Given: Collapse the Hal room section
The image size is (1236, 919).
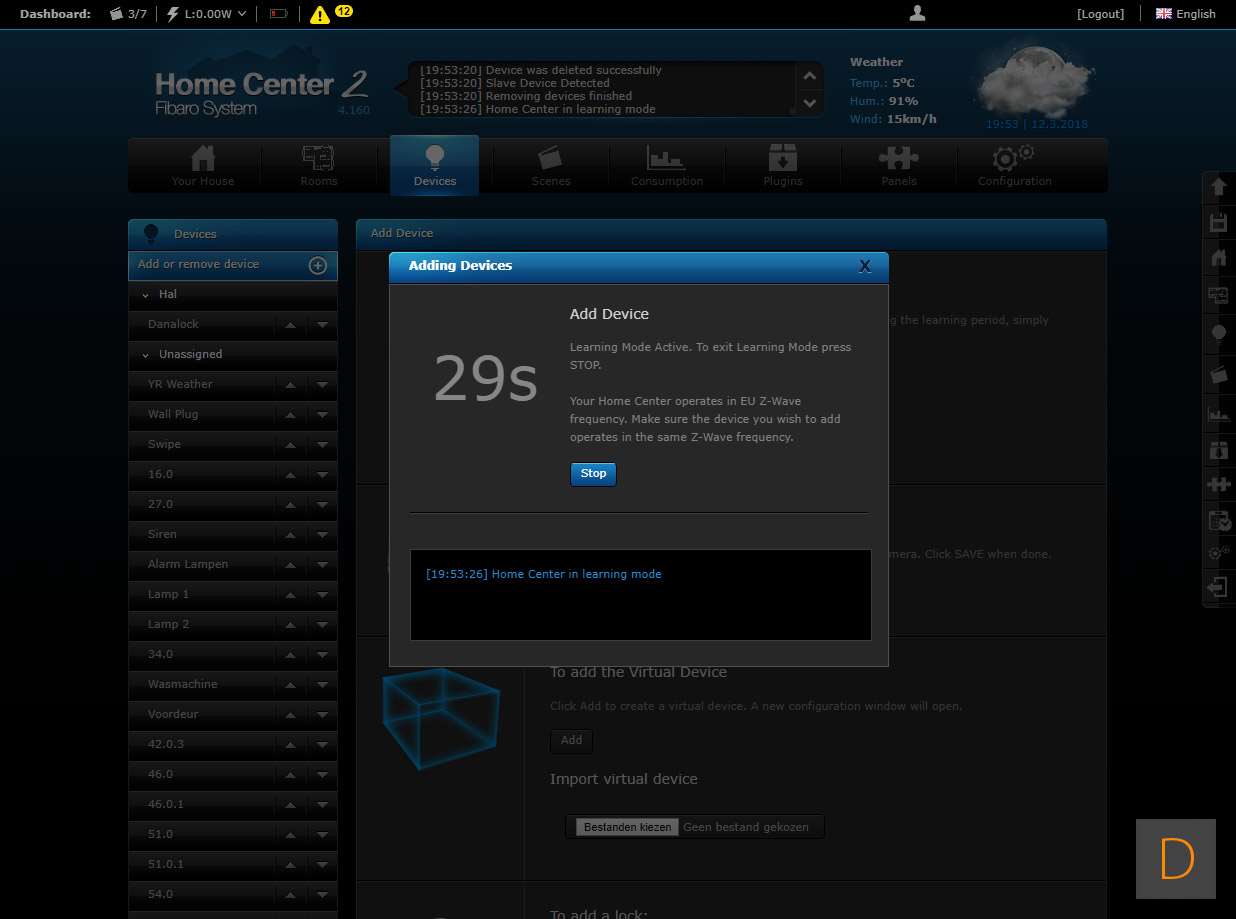Looking at the screenshot, I should 146,295.
